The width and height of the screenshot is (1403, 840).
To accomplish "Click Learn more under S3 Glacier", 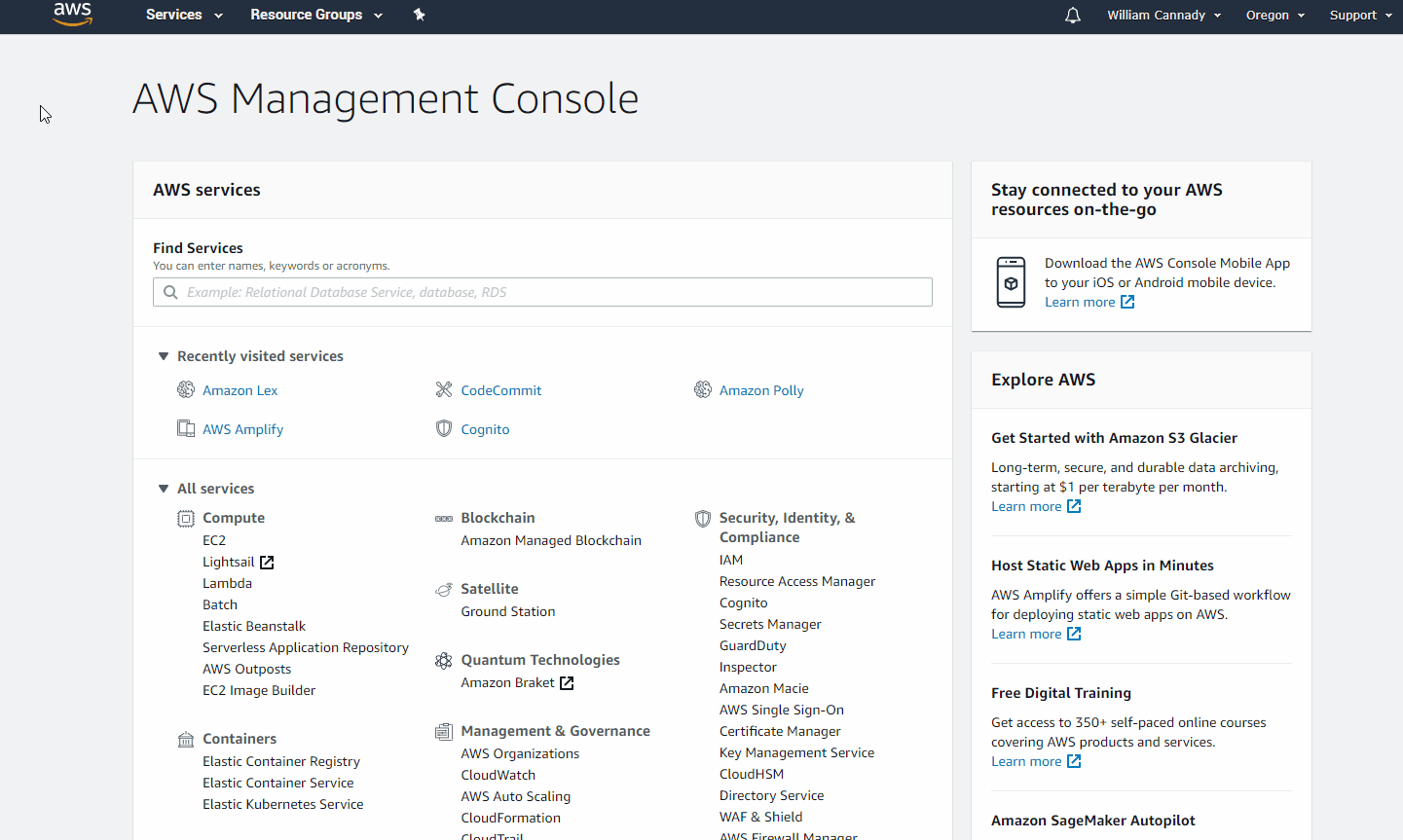I will (1026, 507).
